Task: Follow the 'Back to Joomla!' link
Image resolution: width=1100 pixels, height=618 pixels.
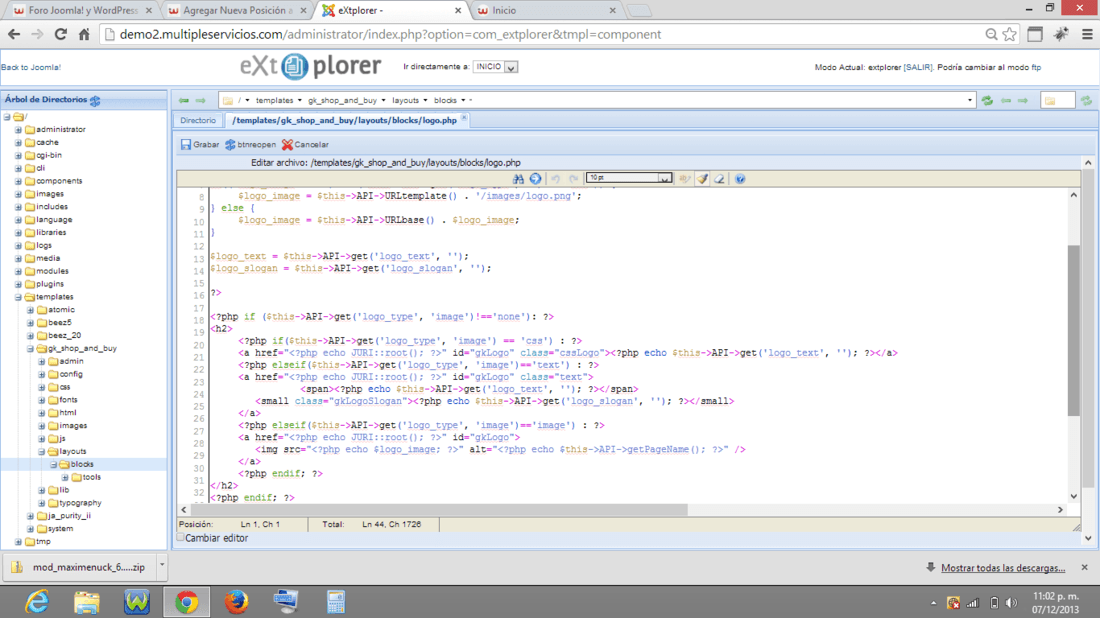Action: [31, 67]
